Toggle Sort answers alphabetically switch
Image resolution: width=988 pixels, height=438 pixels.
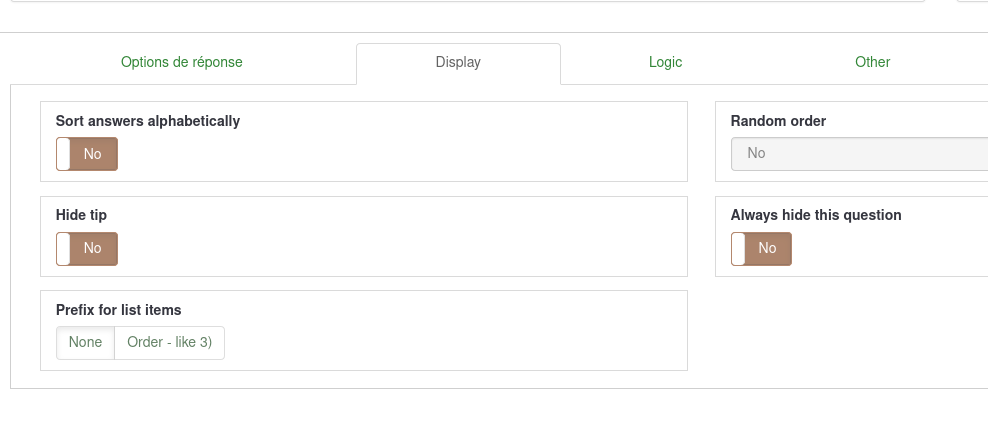pos(87,154)
